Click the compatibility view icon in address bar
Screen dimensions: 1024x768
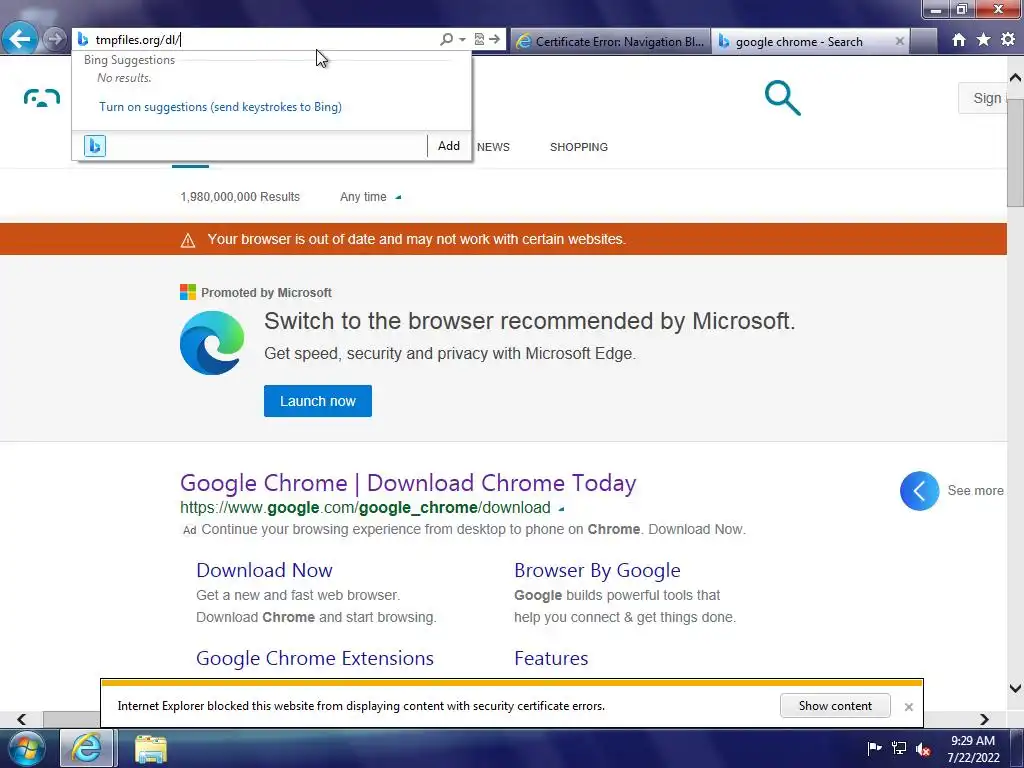coord(479,39)
